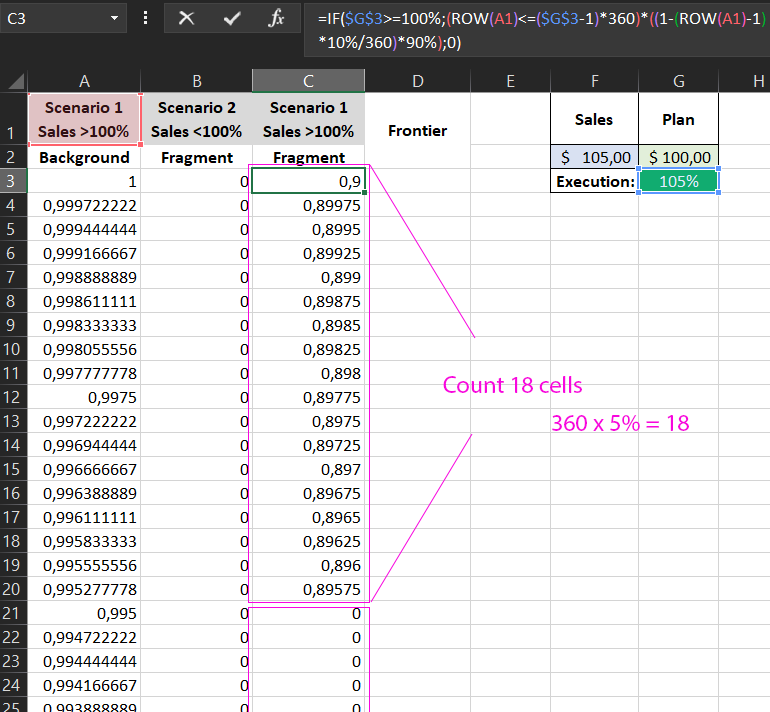Click inside the Name Box showing C3
Screen dimensions: 770x712
point(50,18)
